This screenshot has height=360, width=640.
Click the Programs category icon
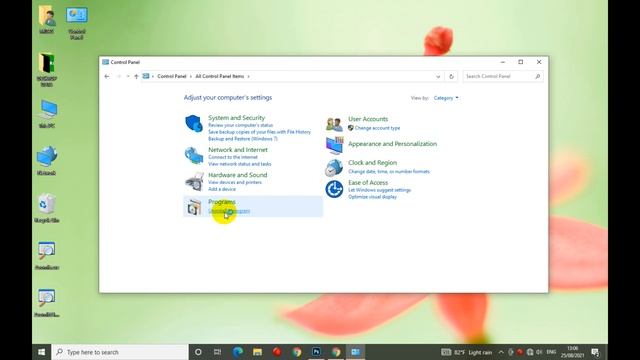point(194,207)
